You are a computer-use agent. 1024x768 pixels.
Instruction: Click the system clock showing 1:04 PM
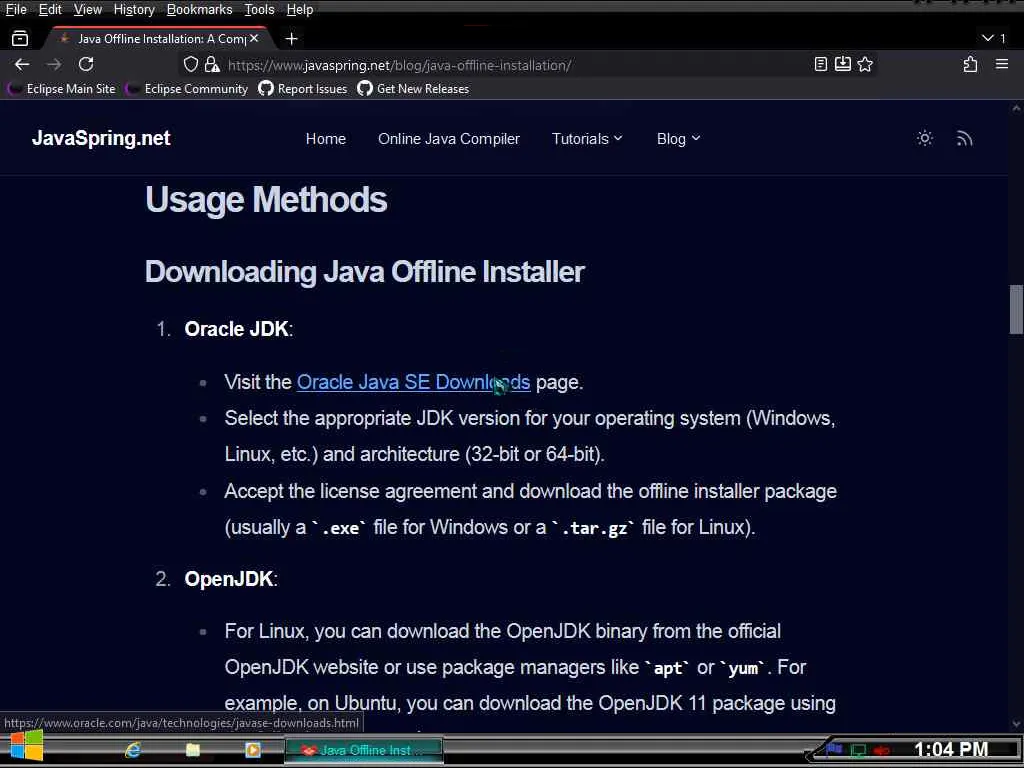tap(951, 750)
